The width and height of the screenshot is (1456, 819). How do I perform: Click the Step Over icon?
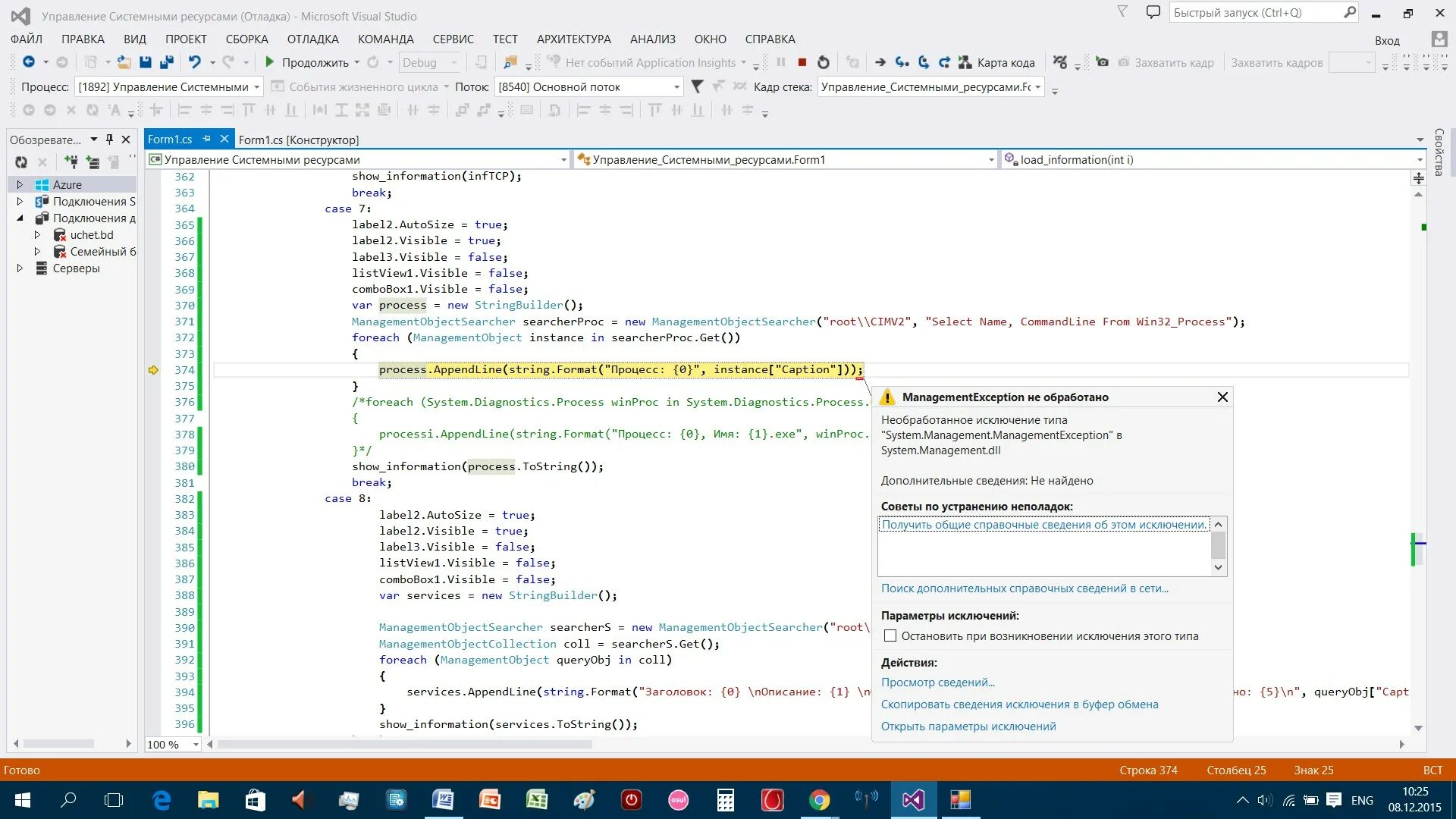[923, 62]
